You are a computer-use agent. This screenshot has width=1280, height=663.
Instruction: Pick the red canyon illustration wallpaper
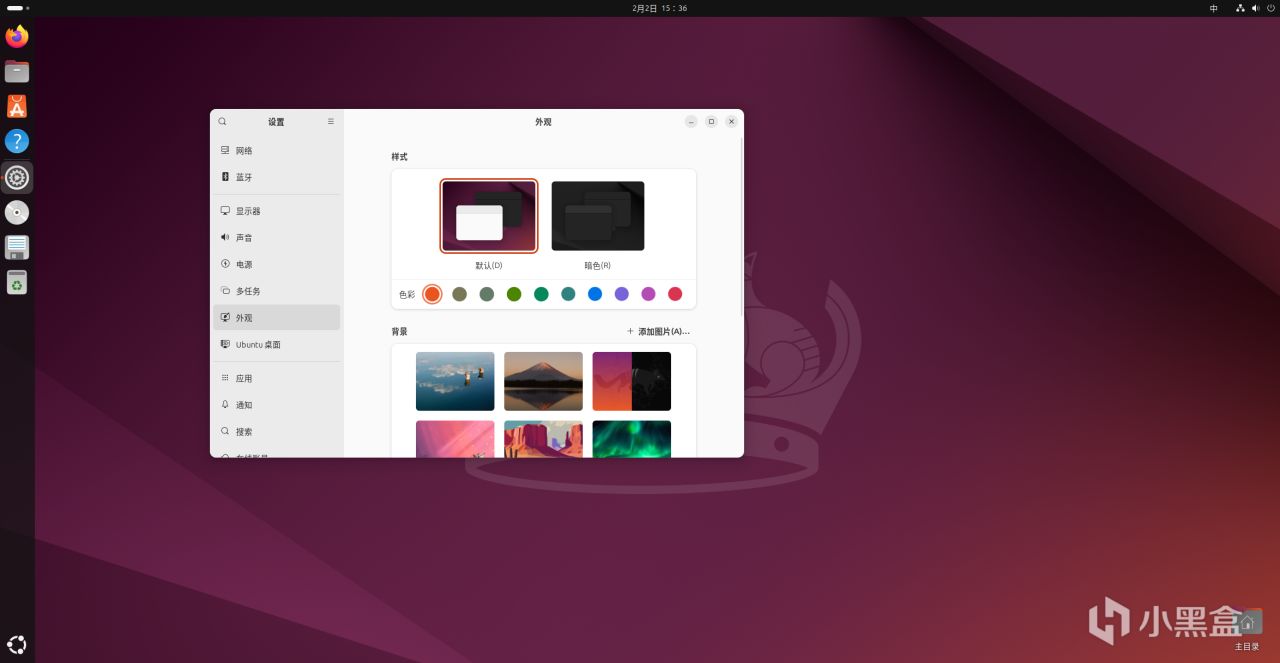coord(543,439)
